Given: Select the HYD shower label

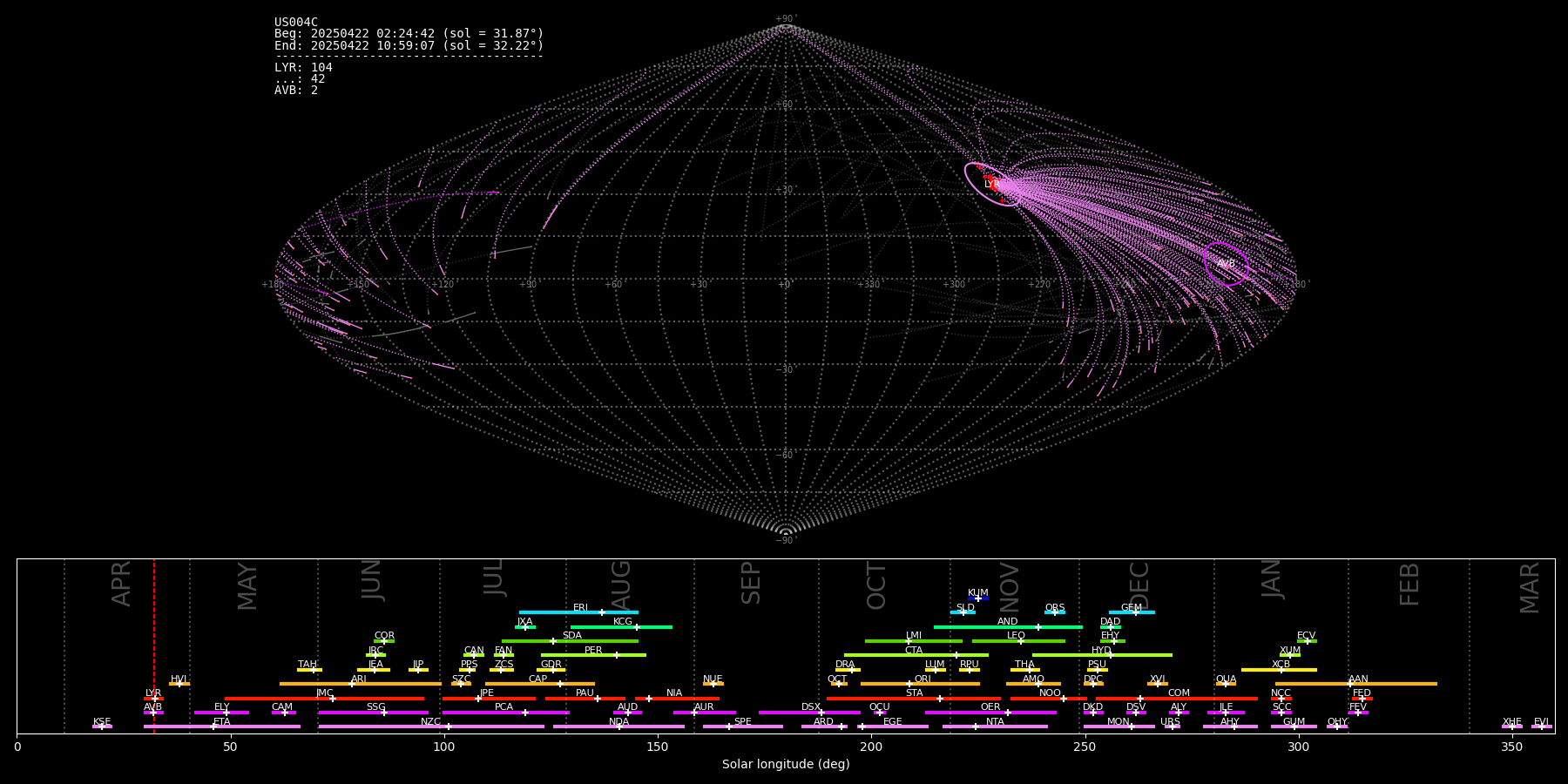Looking at the screenshot, I should (x=1101, y=651).
